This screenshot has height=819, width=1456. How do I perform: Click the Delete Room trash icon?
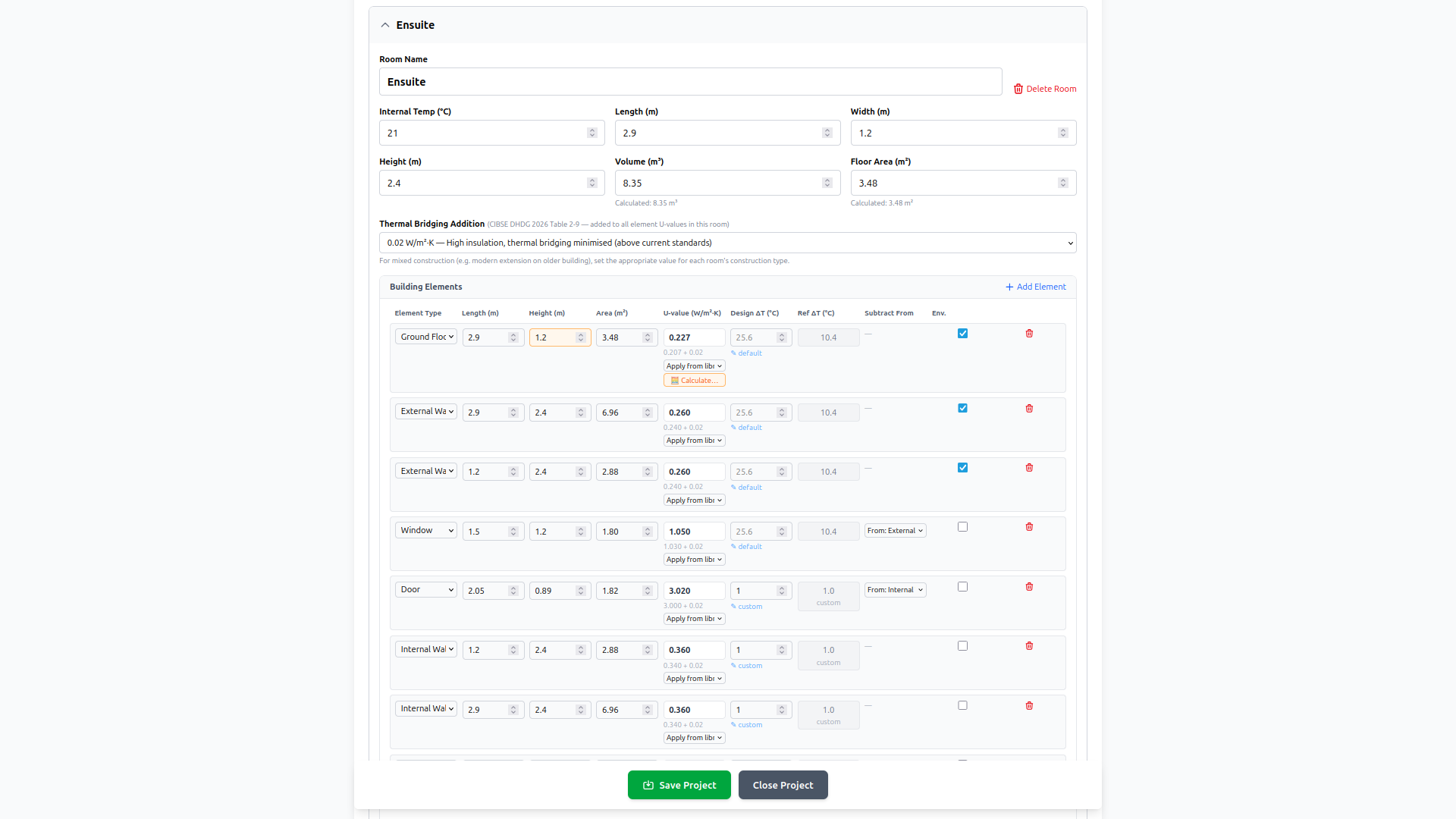click(1018, 89)
